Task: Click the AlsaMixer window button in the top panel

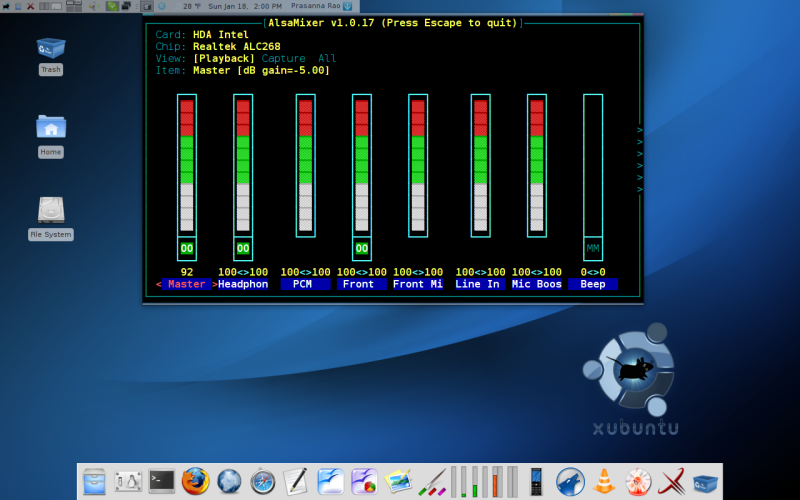Action: click(x=147, y=7)
